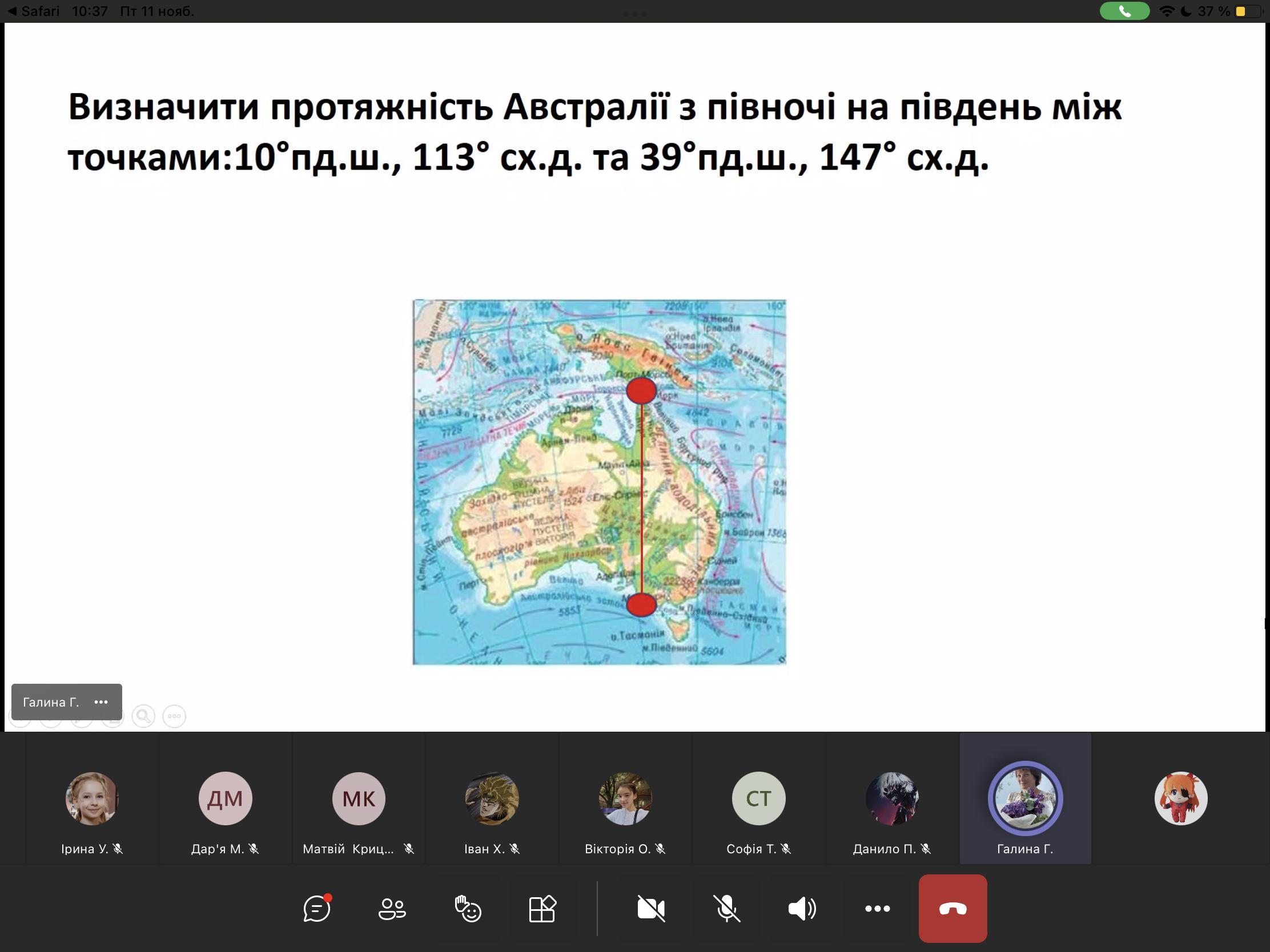Image resolution: width=1270 pixels, height=952 pixels.
Task: Open more actions in call toolbar
Action: pyautogui.click(x=877, y=909)
